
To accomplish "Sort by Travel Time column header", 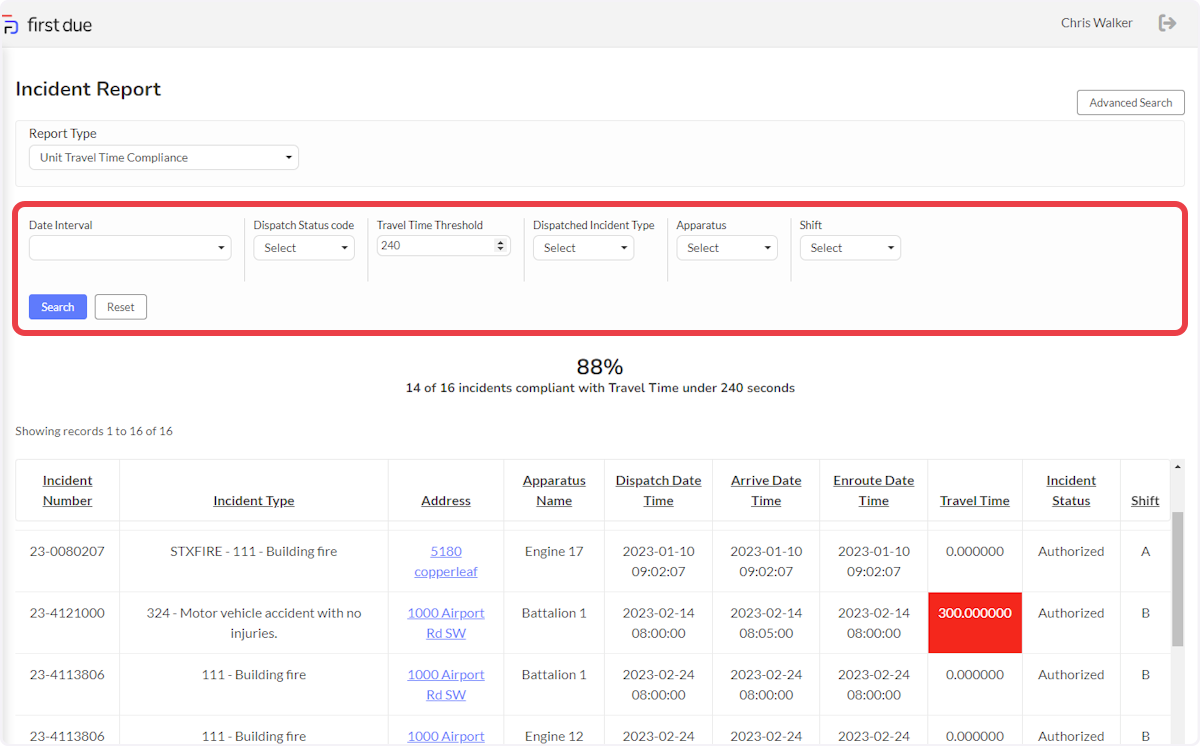I will [x=975, y=501].
